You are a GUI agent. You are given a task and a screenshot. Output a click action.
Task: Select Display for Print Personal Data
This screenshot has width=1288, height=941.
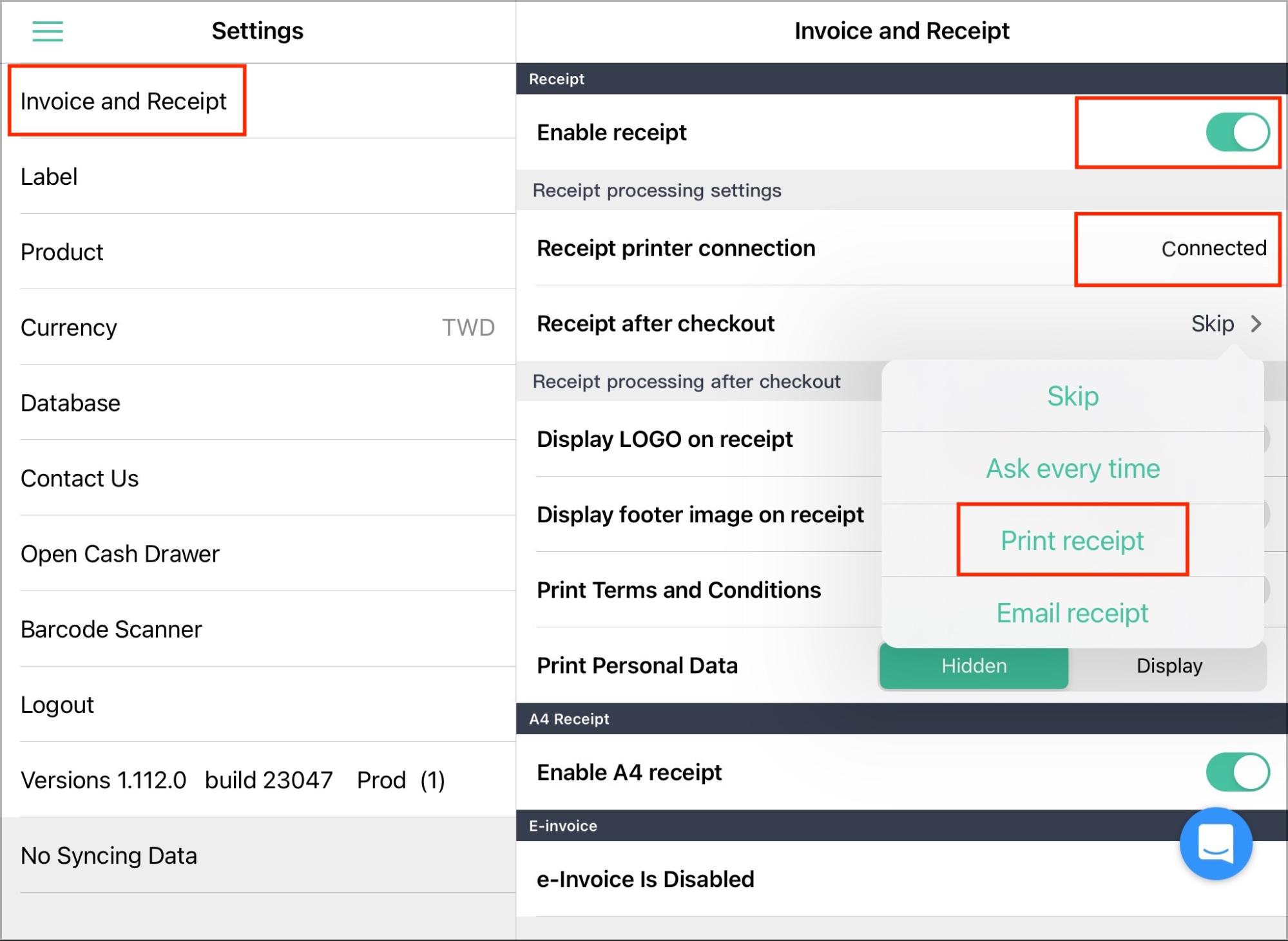[1169, 665]
